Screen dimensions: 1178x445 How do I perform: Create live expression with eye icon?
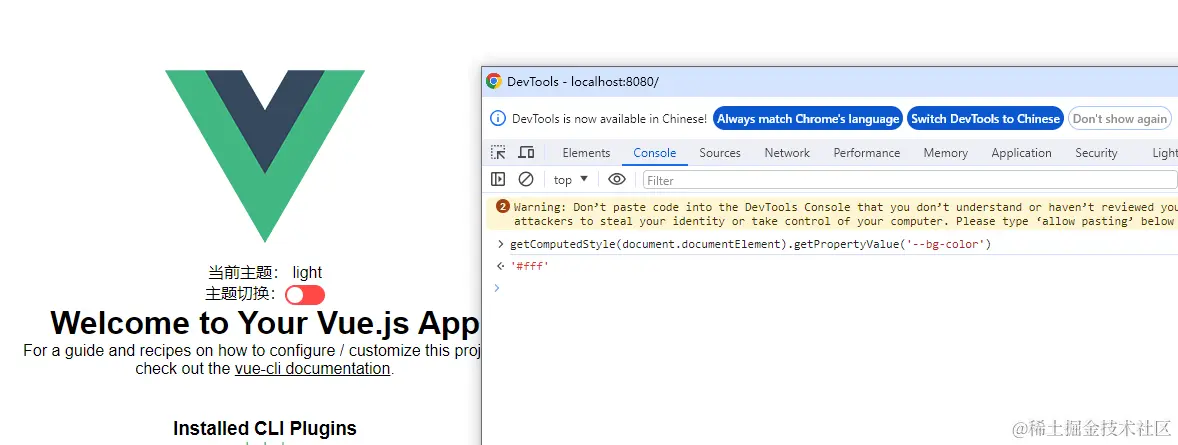(x=617, y=179)
